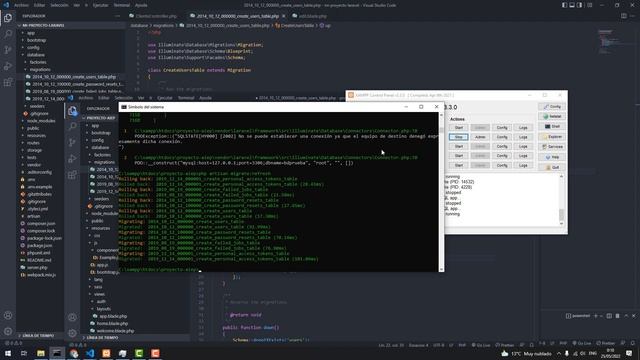Open Extensions icon in PROYECTO-AIEP window

pos(72,175)
